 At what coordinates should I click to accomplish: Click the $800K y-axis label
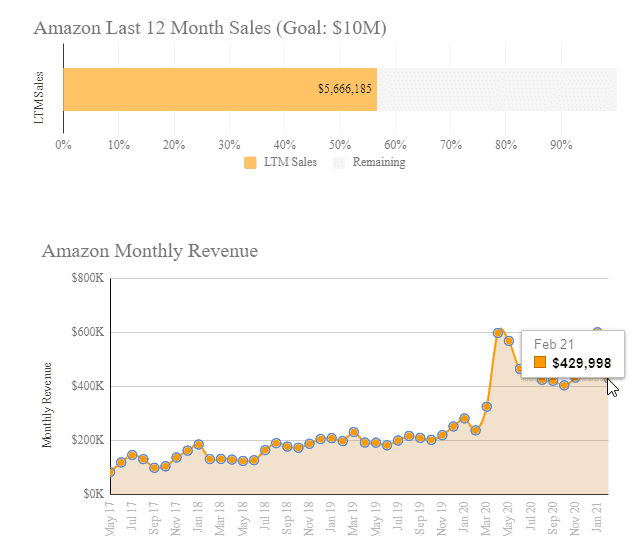point(88,278)
